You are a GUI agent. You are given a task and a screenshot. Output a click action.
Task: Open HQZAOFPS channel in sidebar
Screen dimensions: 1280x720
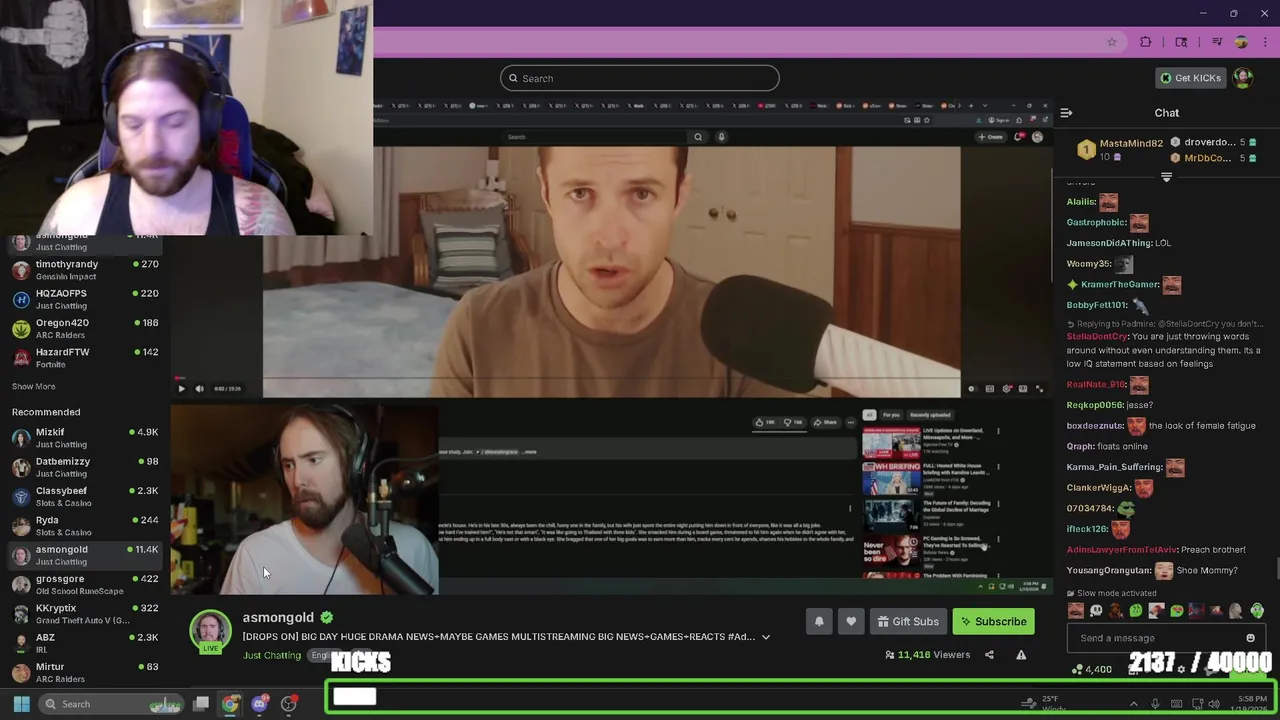[85, 299]
